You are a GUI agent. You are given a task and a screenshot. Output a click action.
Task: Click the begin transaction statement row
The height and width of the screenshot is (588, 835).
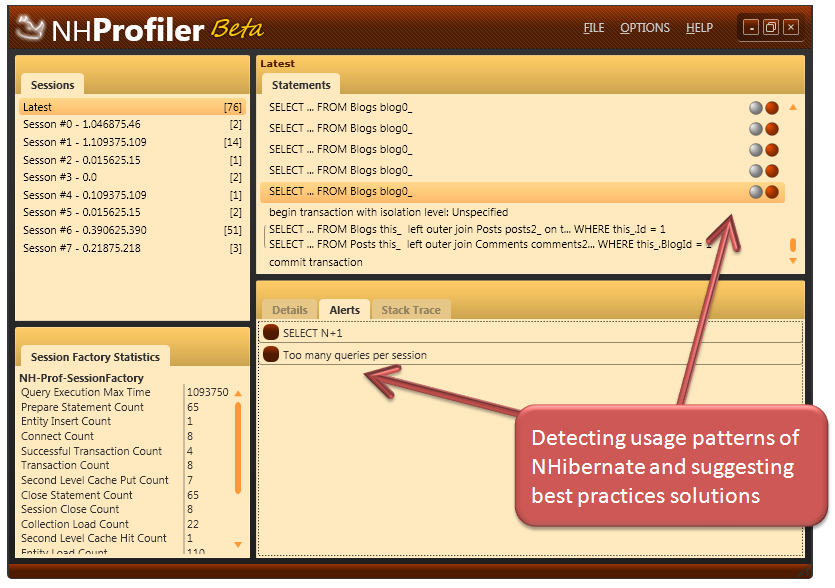(x=522, y=212)
